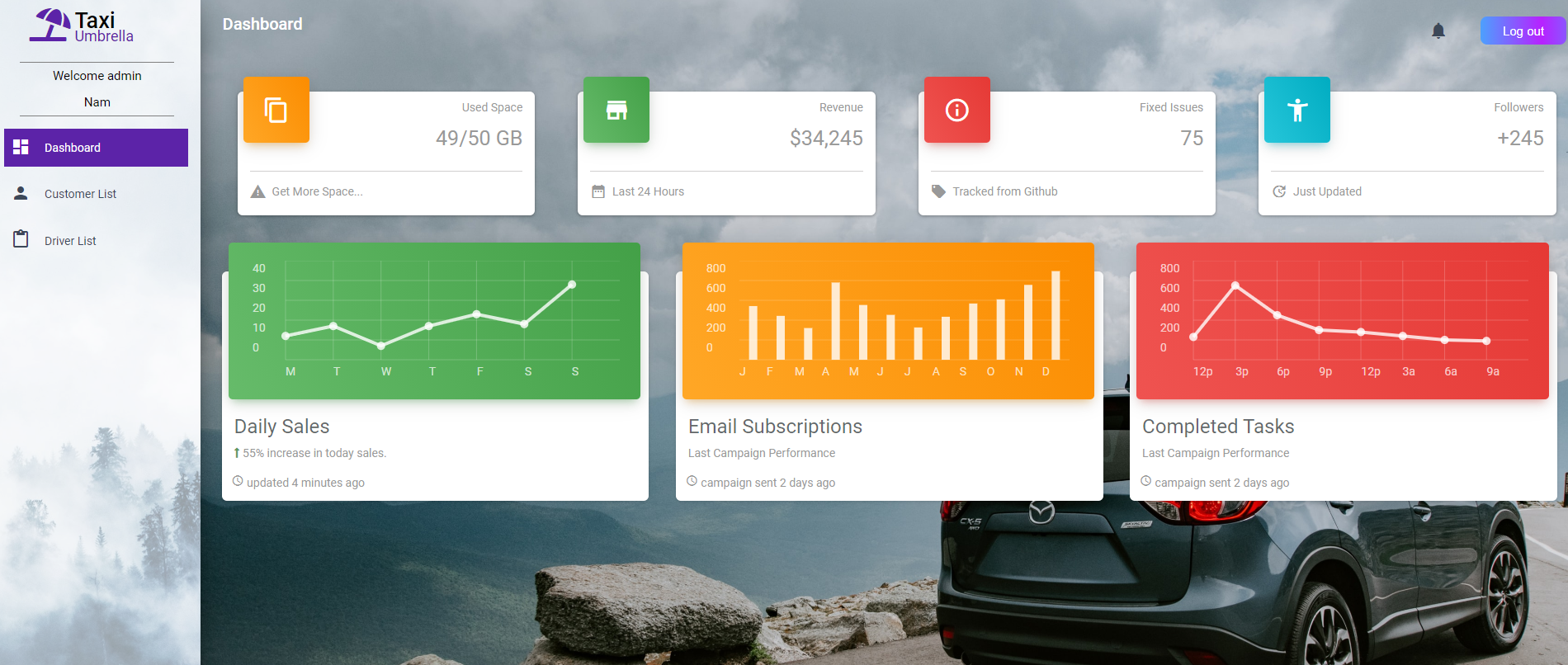Click the Taxi Umbrella logo
Viewport: 1568px width, 665px height.
(83, 26)
